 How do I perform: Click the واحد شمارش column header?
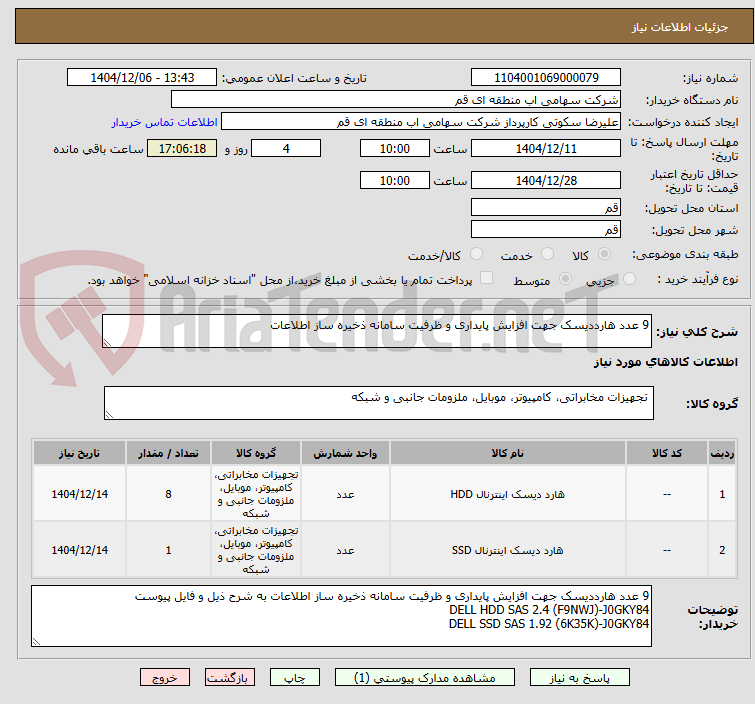(x=345, y=453)
